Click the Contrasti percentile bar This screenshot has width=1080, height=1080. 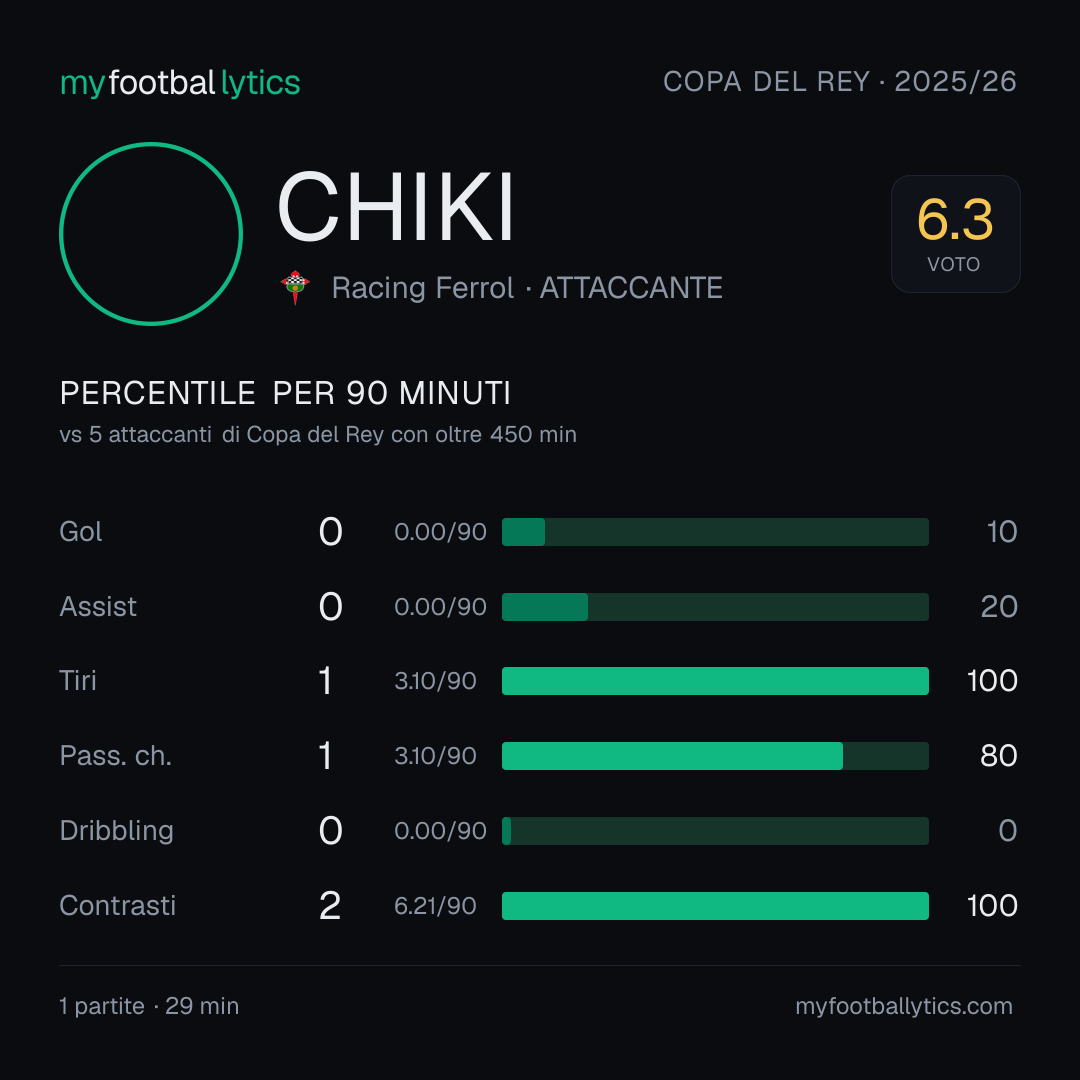715,906
